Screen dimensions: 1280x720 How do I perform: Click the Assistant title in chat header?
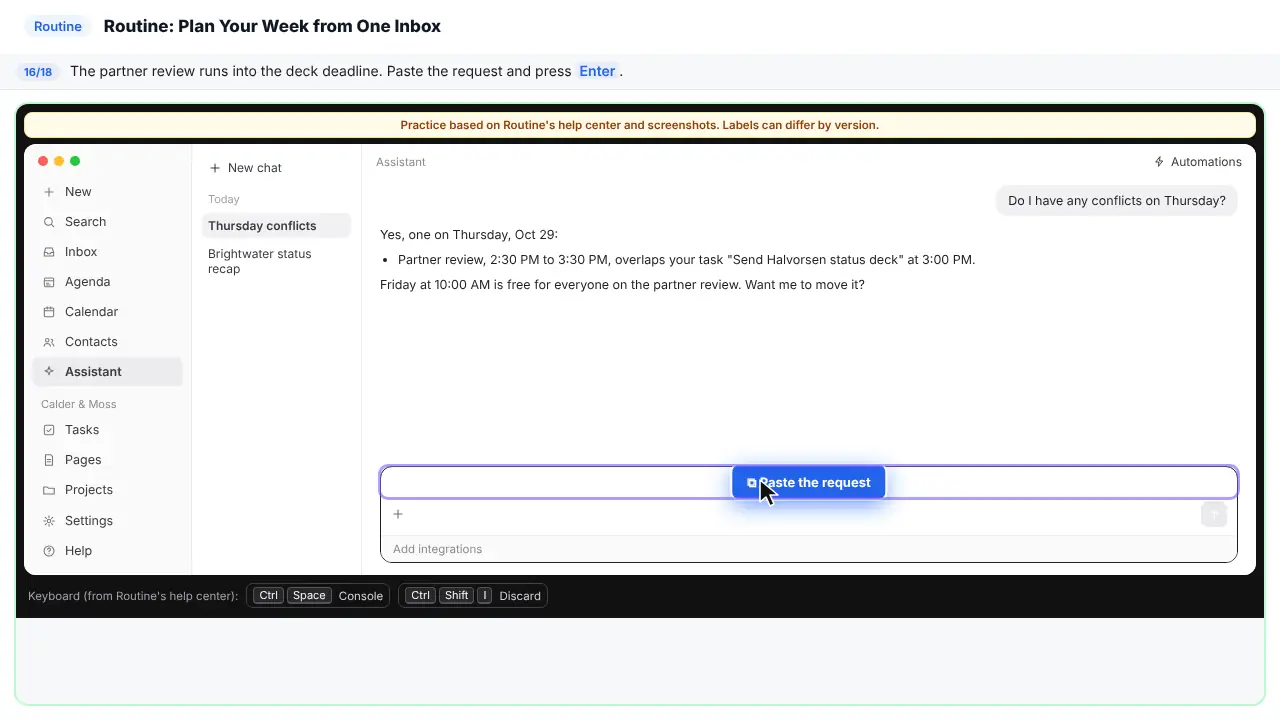pyautogui.click(x=401, y=162)
